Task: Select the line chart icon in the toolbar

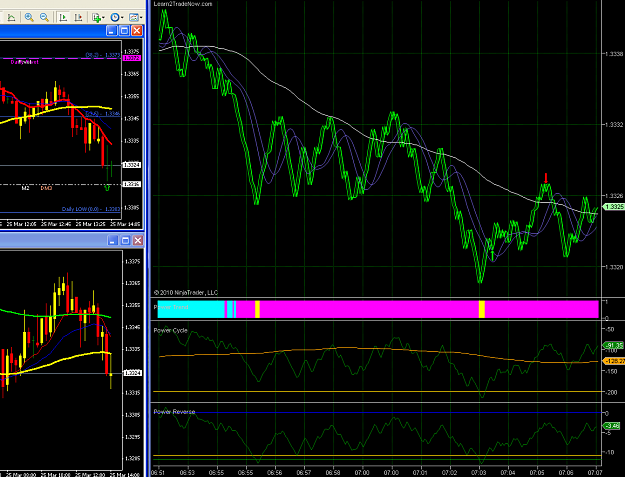Action: tap(11, 17)
